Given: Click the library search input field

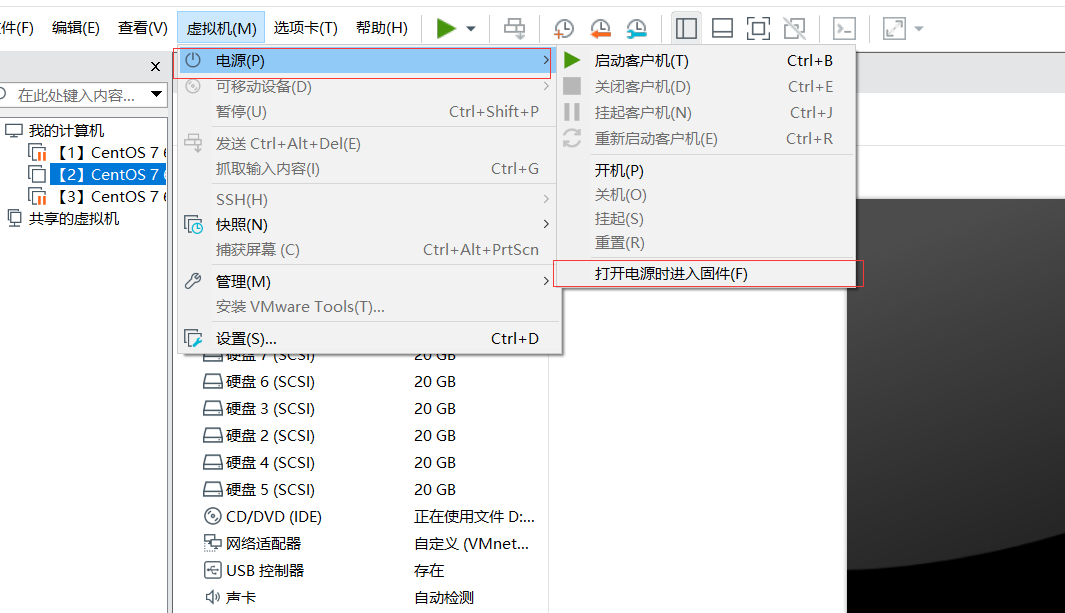Looking at the screenshot, I should [x=75, y=93].
